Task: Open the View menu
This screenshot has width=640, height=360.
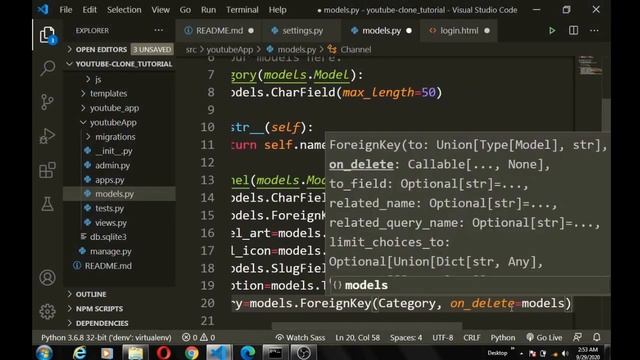Action: point(160,10)
